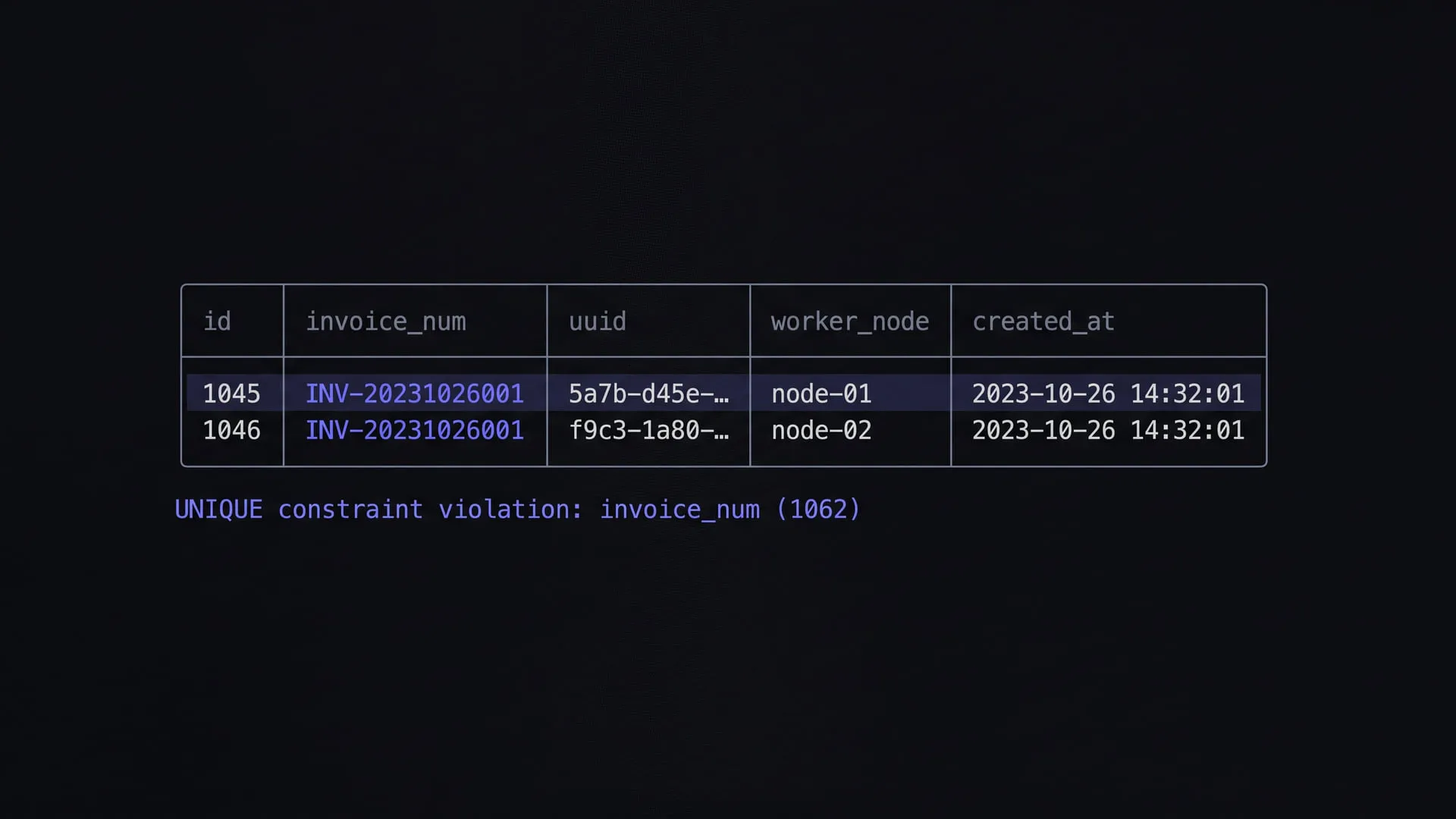Click the timestamp in row 1045

(x=1109, y=394)
